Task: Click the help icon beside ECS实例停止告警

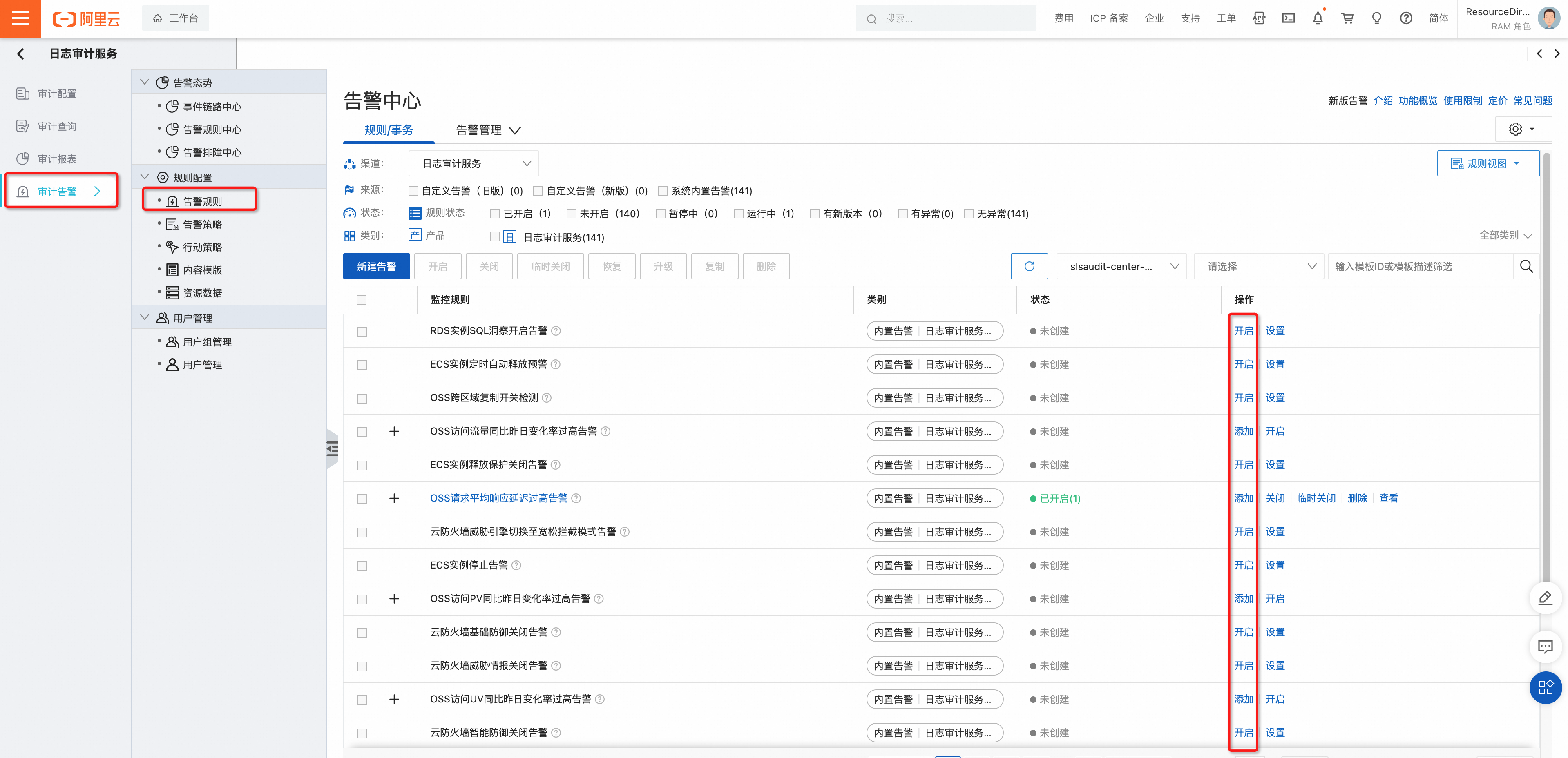Action: (x=516, y=565)
